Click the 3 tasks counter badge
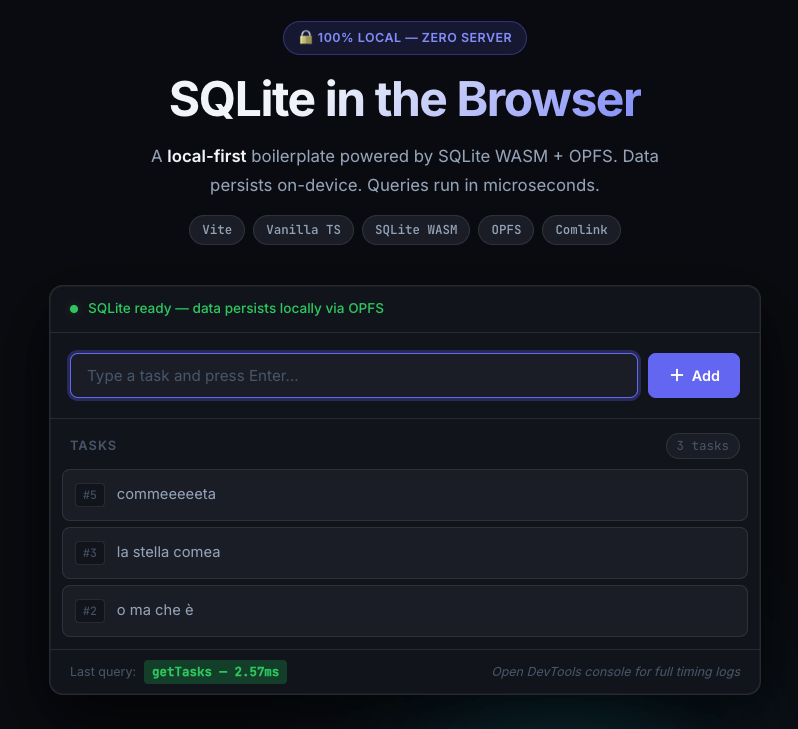798x729 pixels. pos(703,446)
